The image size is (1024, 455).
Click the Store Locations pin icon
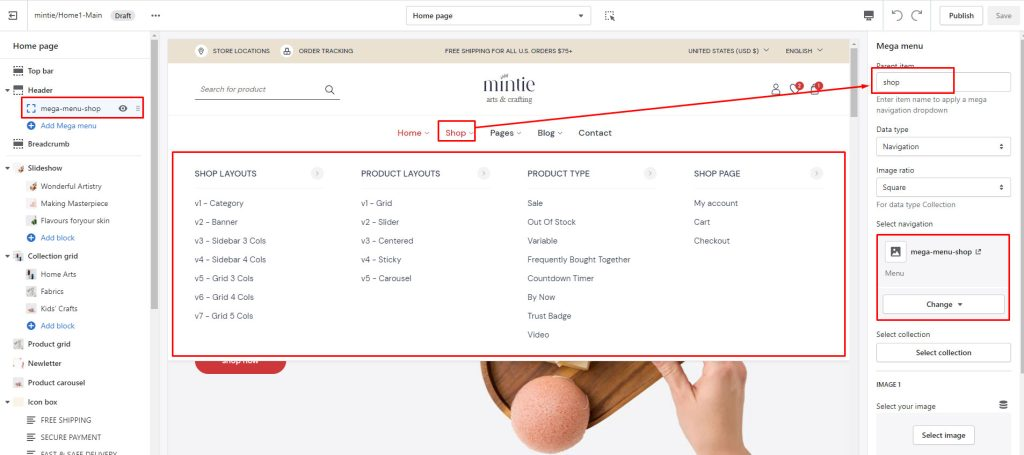click(x=202, y=51)
